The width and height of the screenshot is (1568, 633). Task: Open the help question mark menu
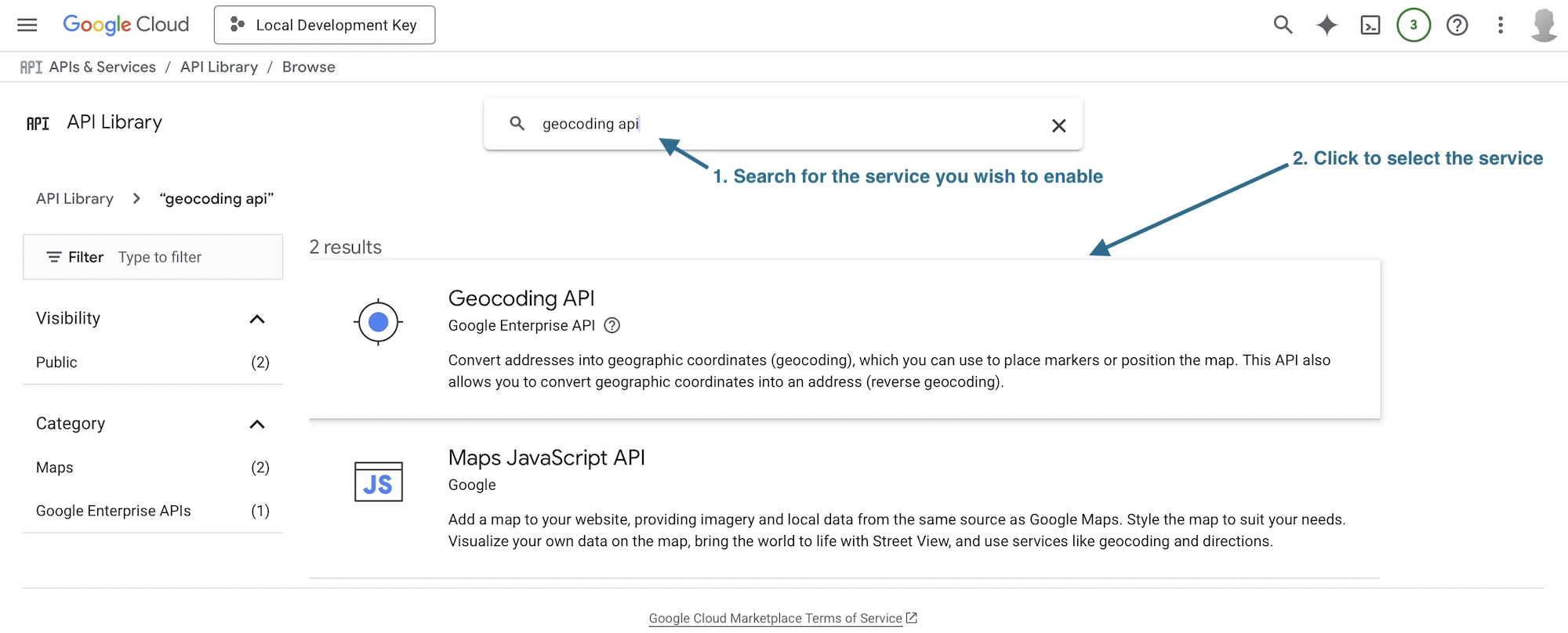click(1457, 25)
